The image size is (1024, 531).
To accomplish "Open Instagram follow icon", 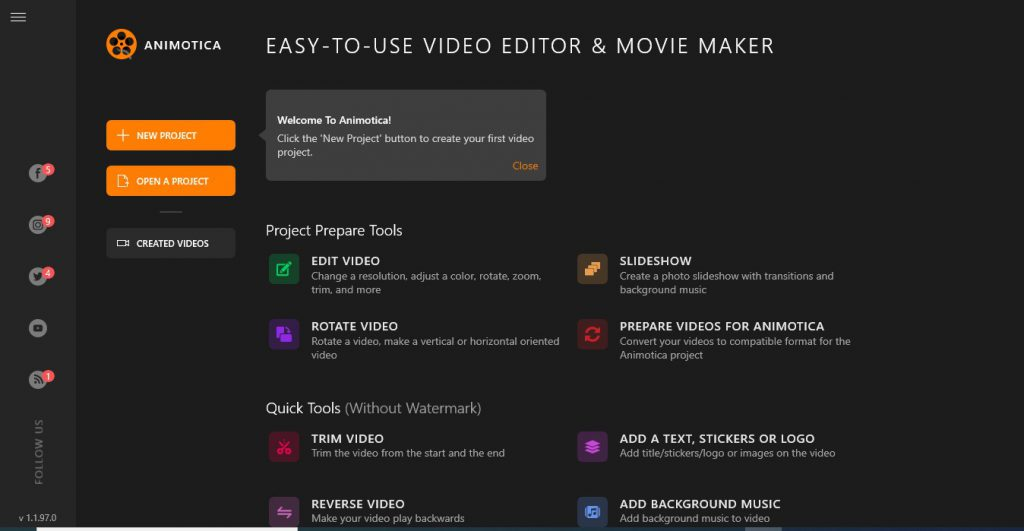I will [38, 225].
